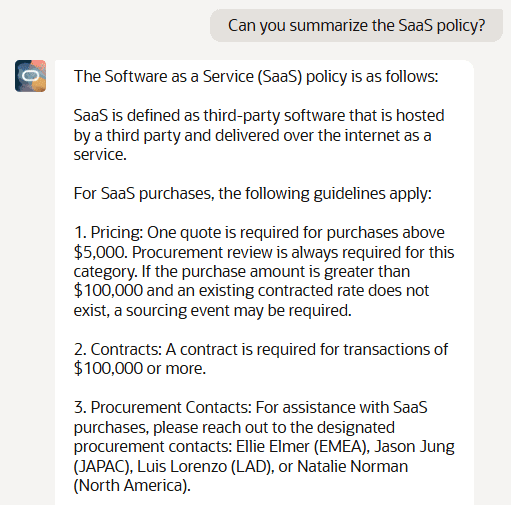Click the "$100,000 or more" text under Contracts
Image resolution: width=511 pixels, height=505 pixels.
tap(139, 369)
